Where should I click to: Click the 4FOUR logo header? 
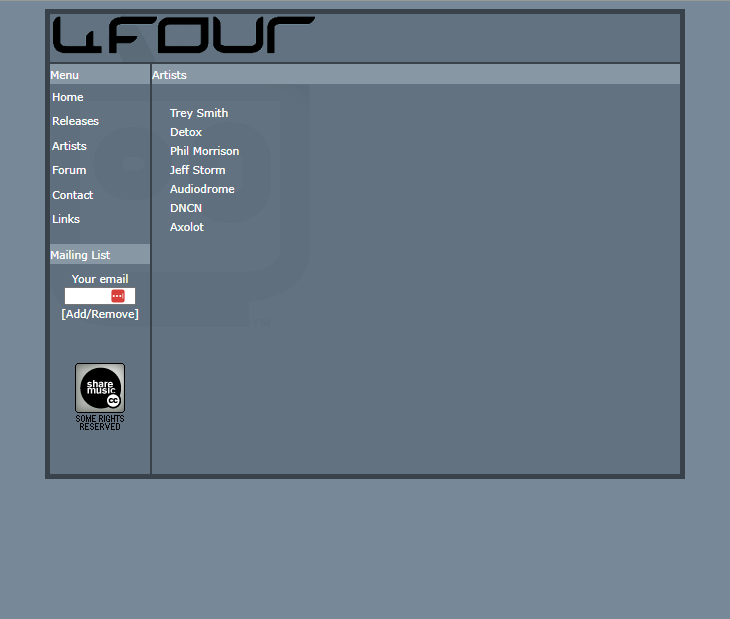pos(183,35)
